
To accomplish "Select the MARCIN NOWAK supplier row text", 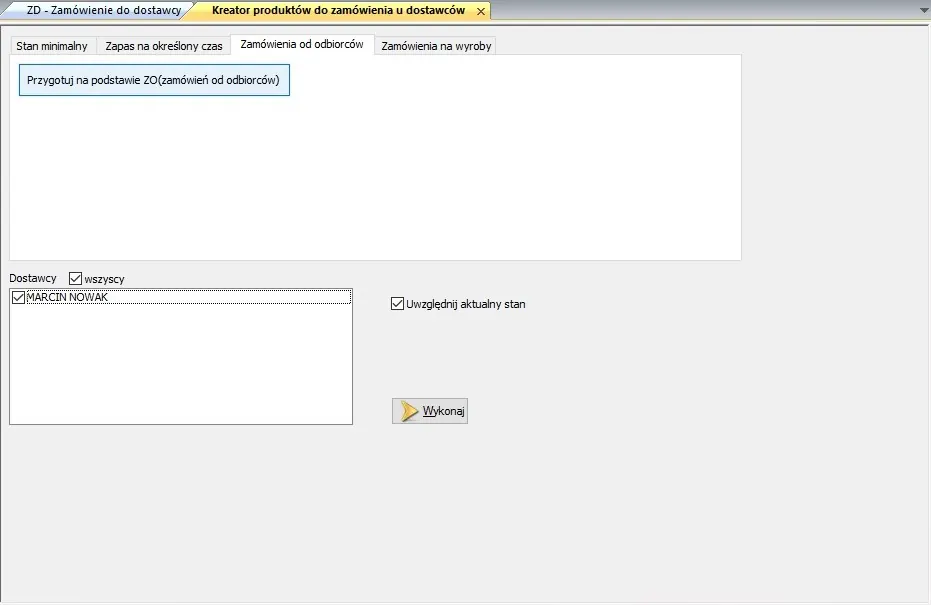I will [x=67, y=297].
